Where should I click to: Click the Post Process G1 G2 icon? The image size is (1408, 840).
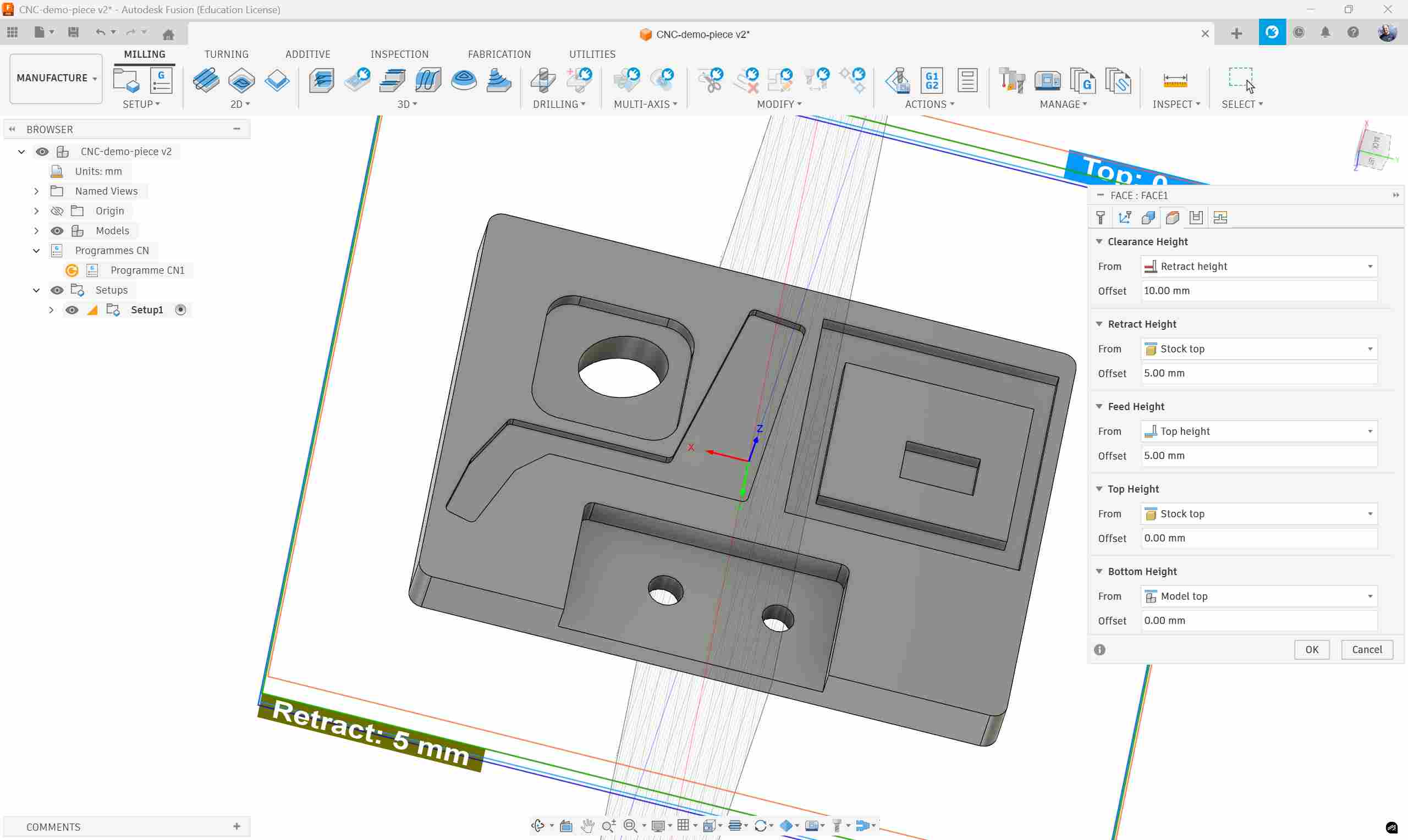tap(931, 80)
